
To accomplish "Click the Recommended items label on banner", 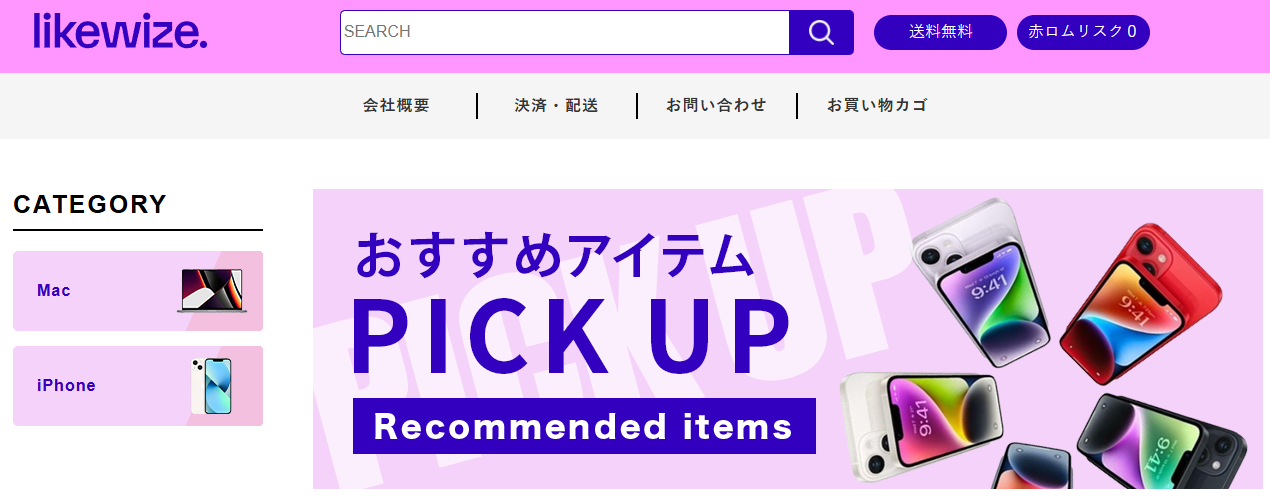I will pyautogui.click(x=584, y=426).
